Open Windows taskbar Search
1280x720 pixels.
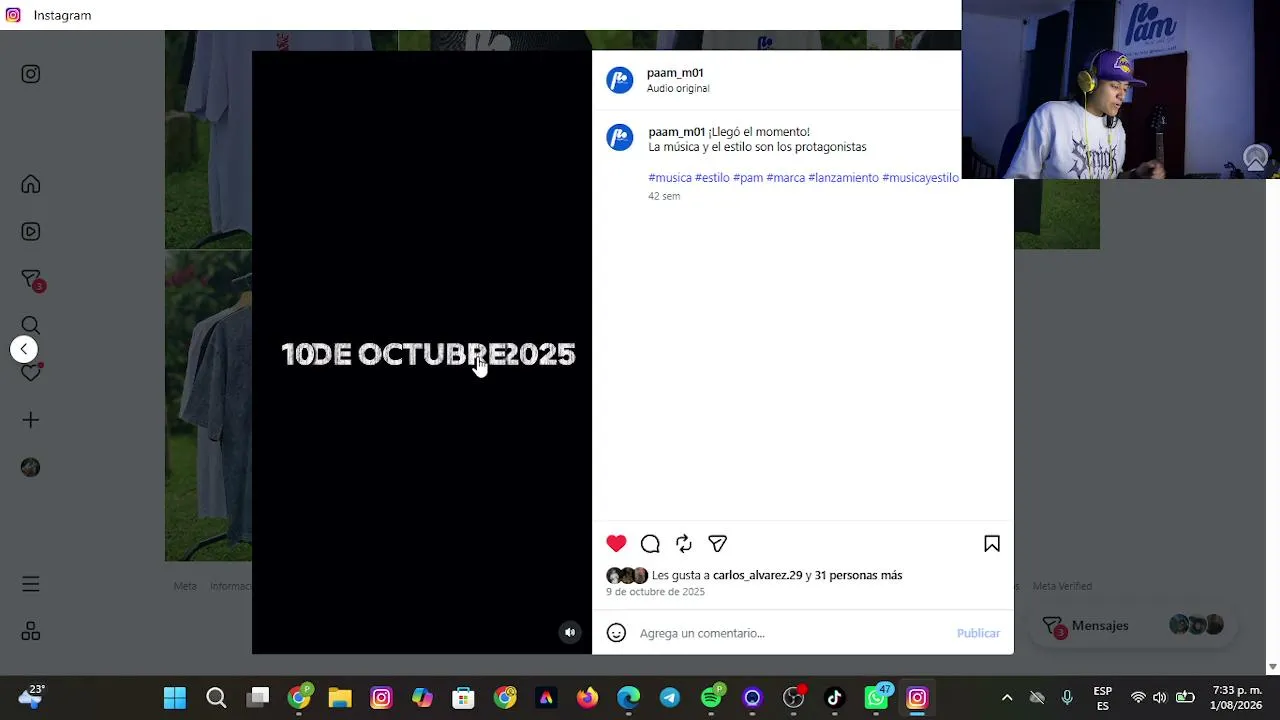pyautogui.click(x=216, y=698)
